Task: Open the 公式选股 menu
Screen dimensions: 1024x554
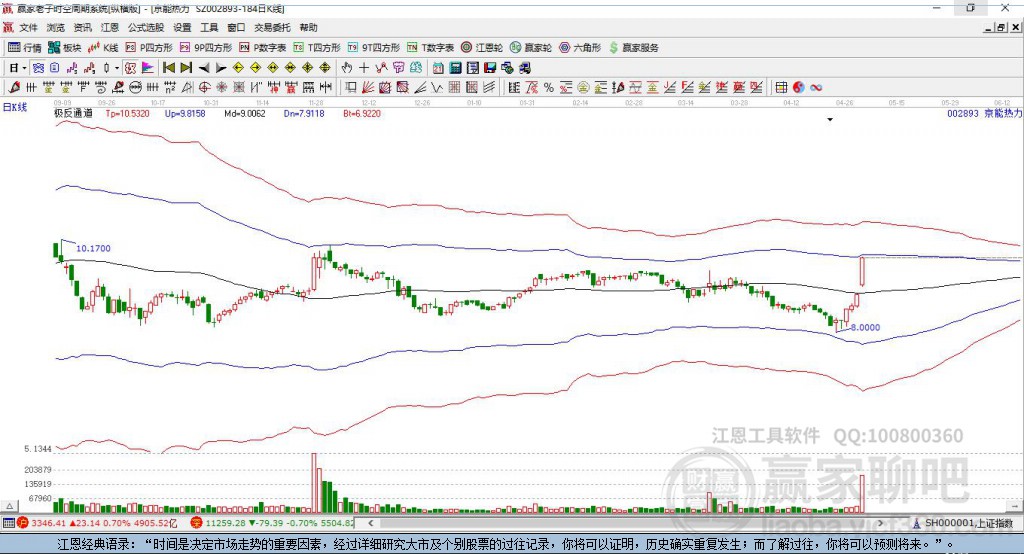Action: pyautogui.click(x=146, y=27)
